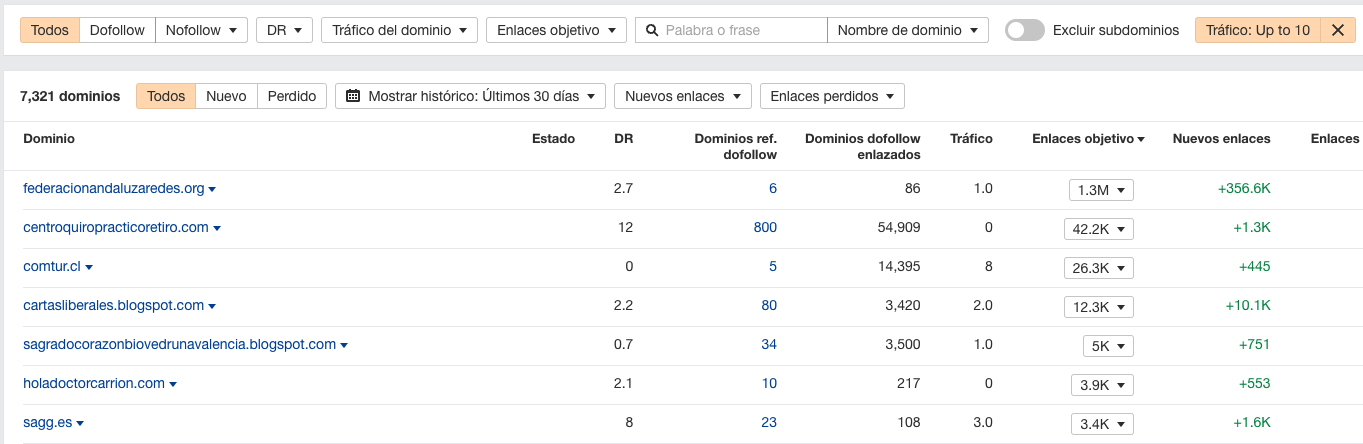Open Tráfico del dominio dropdown
1363x444 pixels.
[x=399, y=31]
